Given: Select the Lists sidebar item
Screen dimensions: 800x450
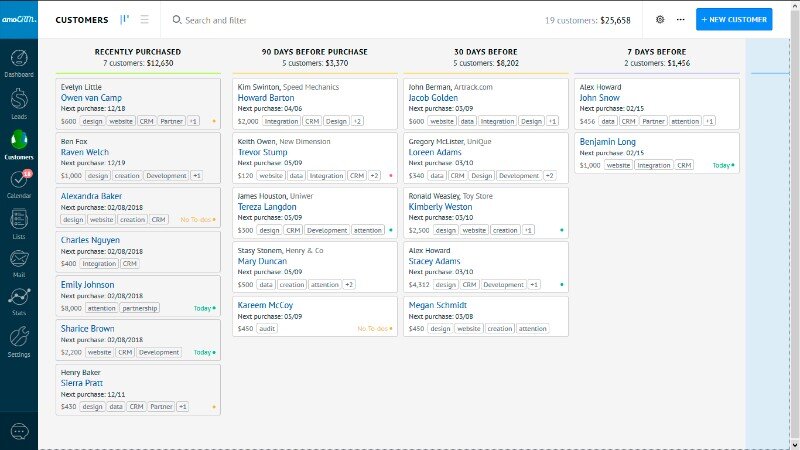Looking at the screenshot, I should click(x=20, y=221).
